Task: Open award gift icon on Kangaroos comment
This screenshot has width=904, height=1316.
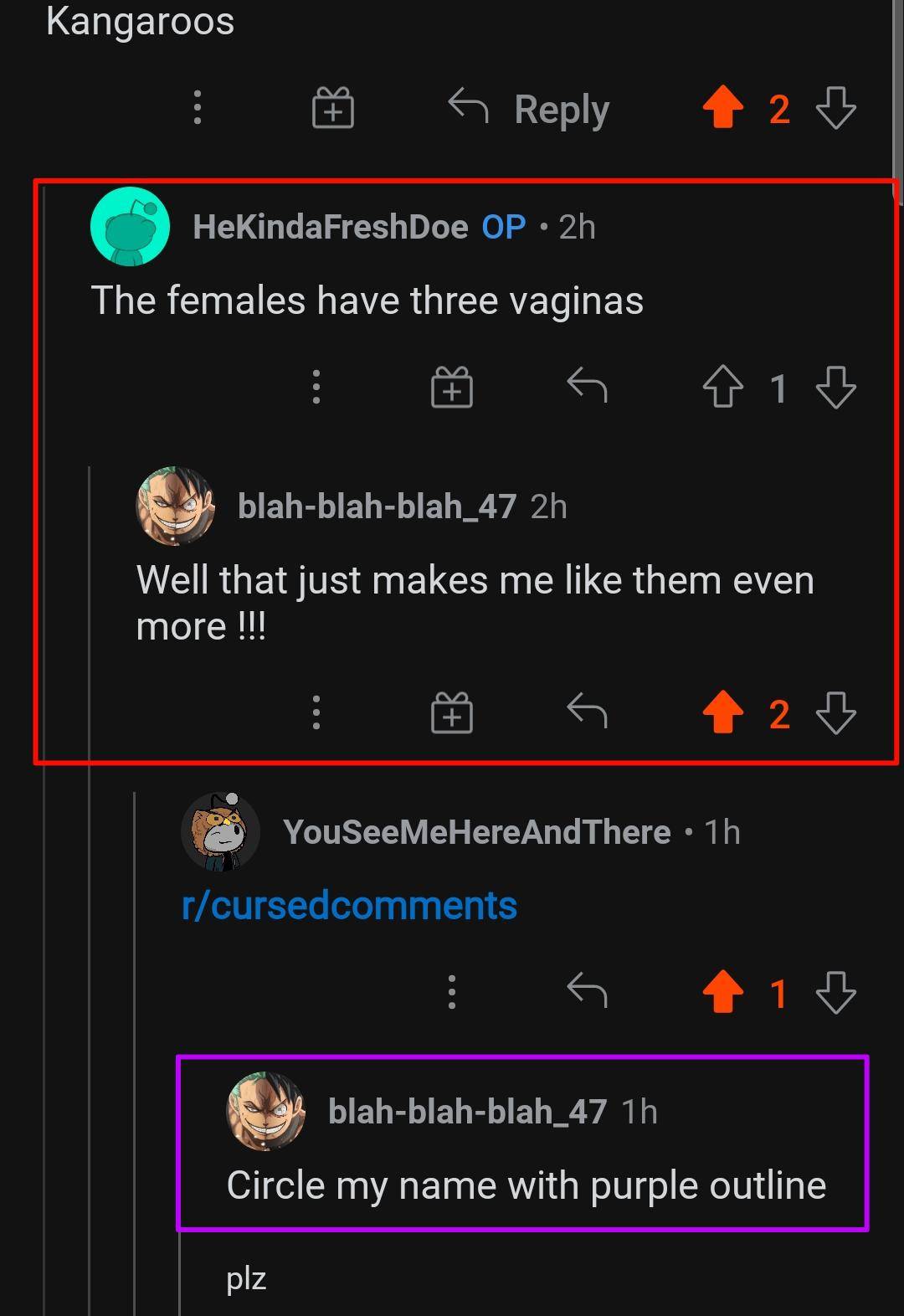Action: click(333, 109)
